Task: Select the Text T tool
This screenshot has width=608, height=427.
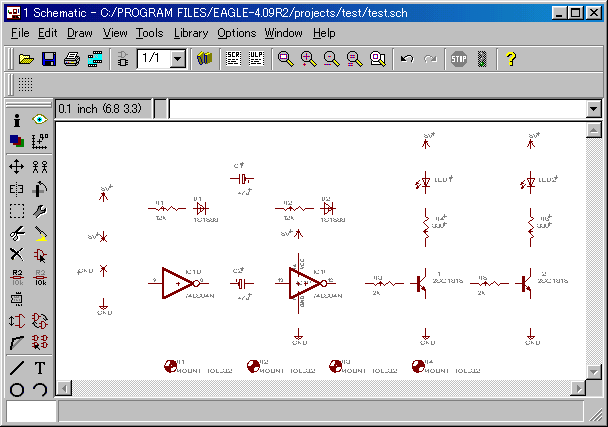Action: pos(40,368)
